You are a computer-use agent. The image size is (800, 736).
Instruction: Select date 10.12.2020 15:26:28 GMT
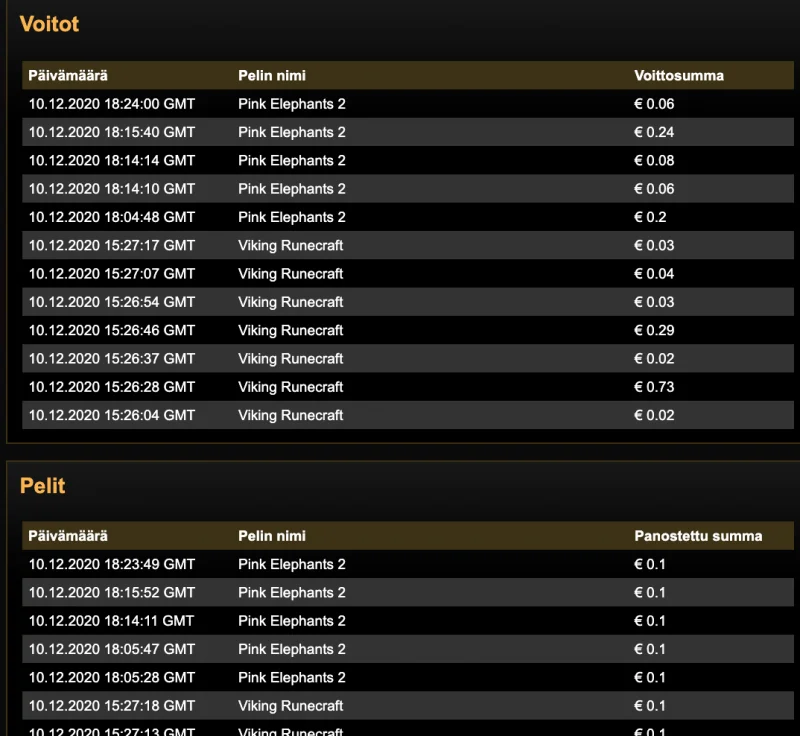tap(112, 387)
